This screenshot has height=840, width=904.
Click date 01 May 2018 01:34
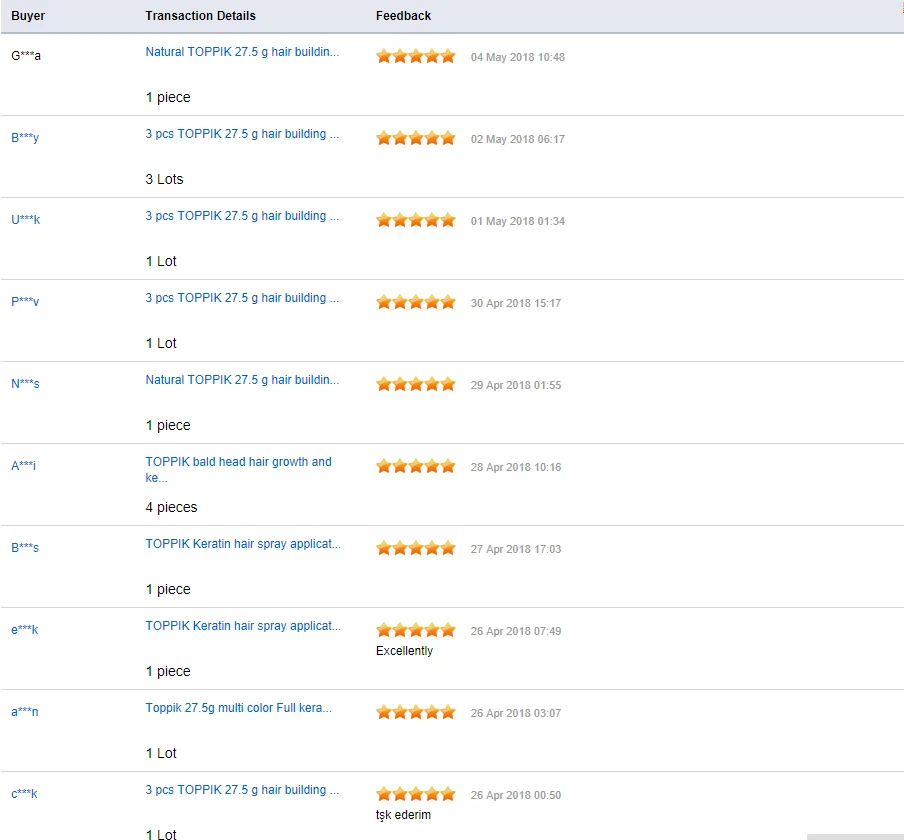(x=517, y=221)
